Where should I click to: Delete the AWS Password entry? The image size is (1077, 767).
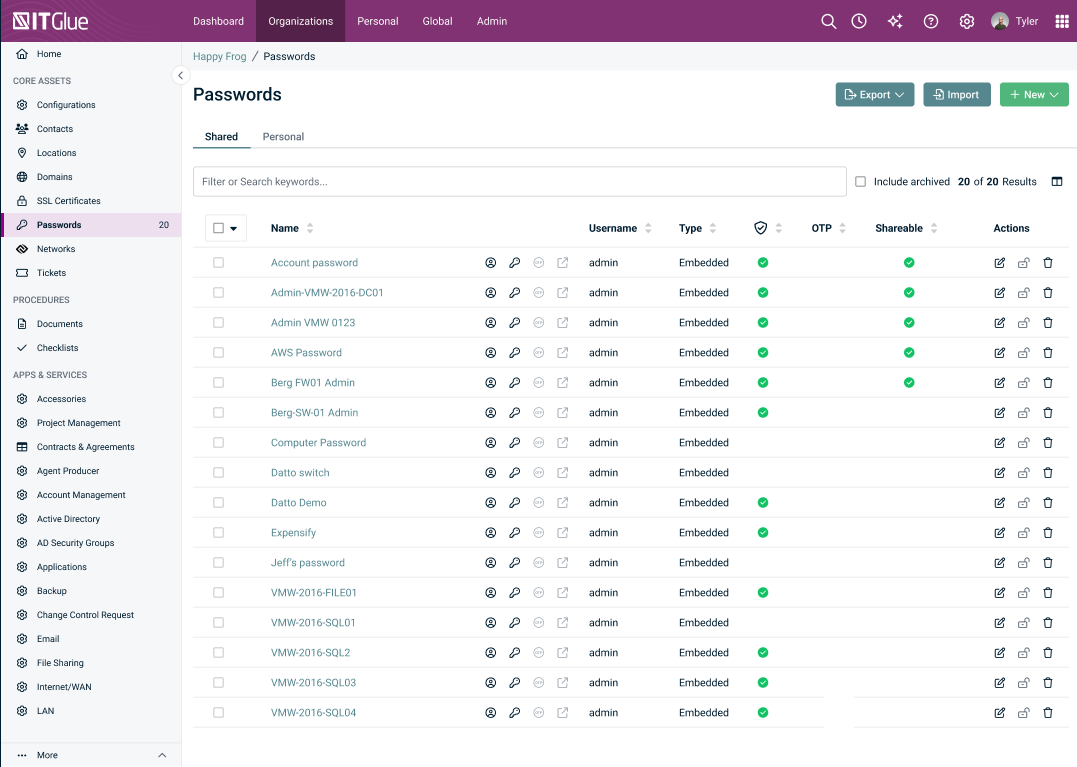pos(1047,353)
